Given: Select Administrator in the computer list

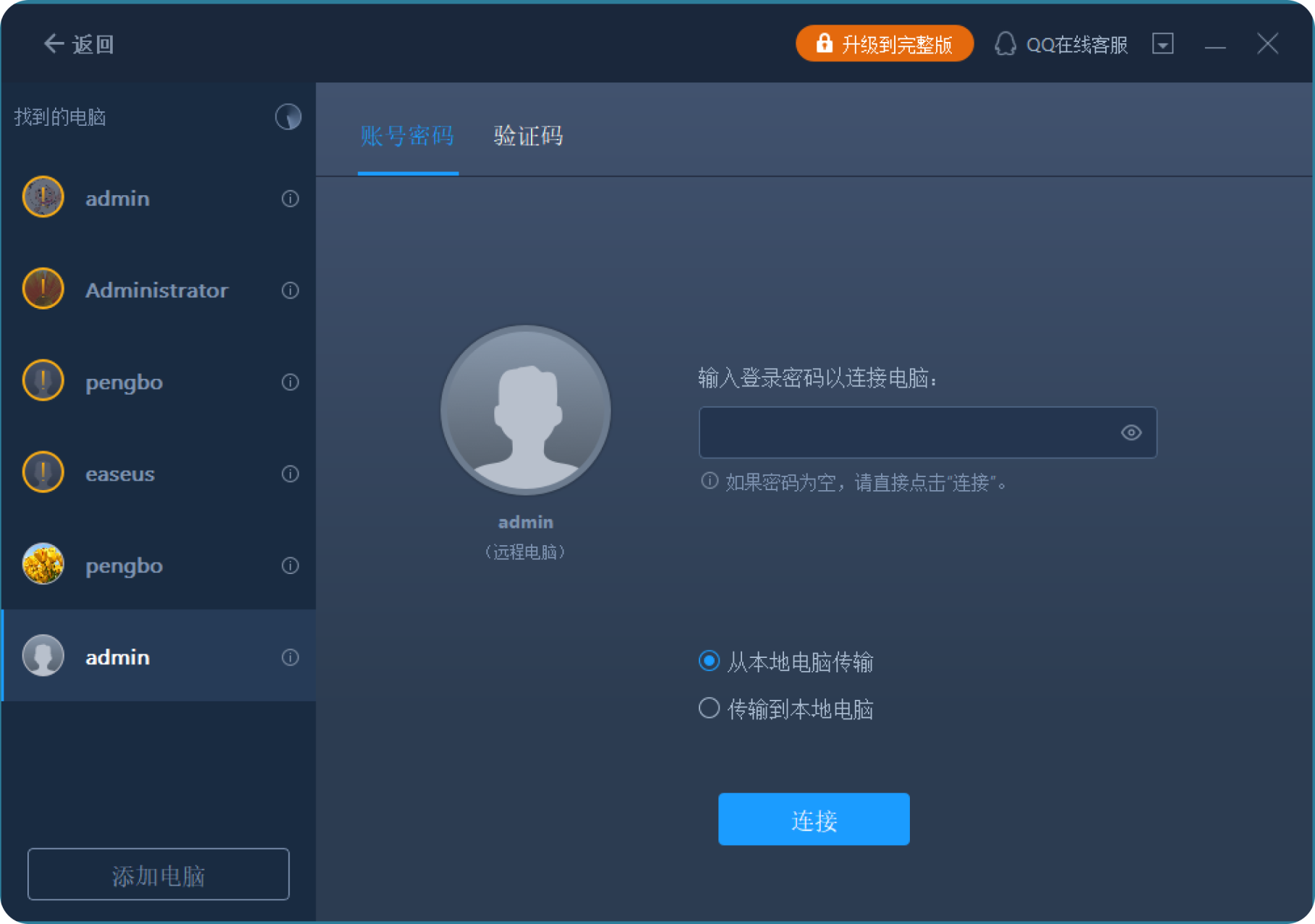Looking at the screenshot, I should pyautogui.click(x=157, y=291).
